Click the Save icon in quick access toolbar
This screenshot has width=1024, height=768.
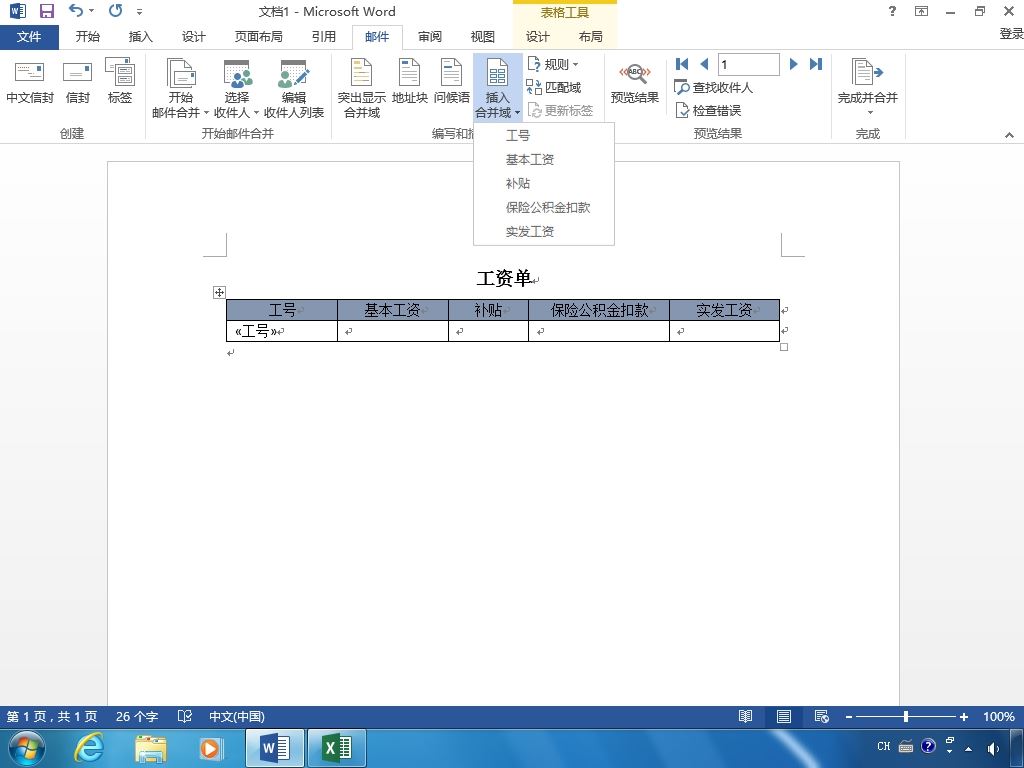[46, 11]
